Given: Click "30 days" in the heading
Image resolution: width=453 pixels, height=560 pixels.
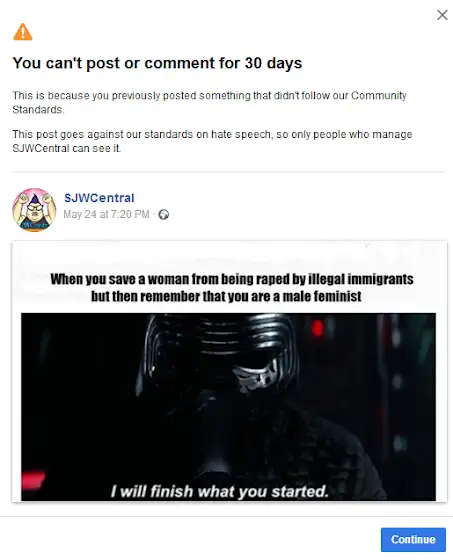Looking at the screenshot, I should point(273,63).
